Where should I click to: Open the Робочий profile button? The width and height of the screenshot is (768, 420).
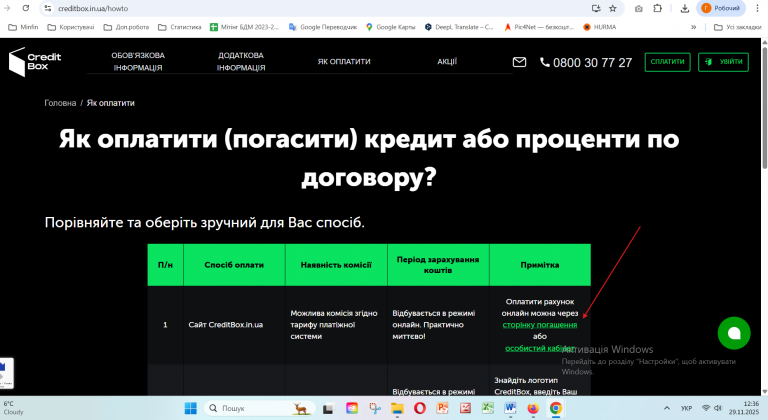point(721,8)
